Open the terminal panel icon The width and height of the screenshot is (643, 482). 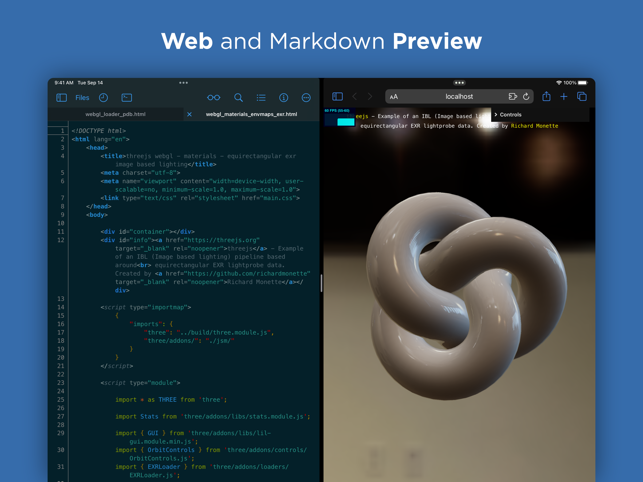[127, 98]
